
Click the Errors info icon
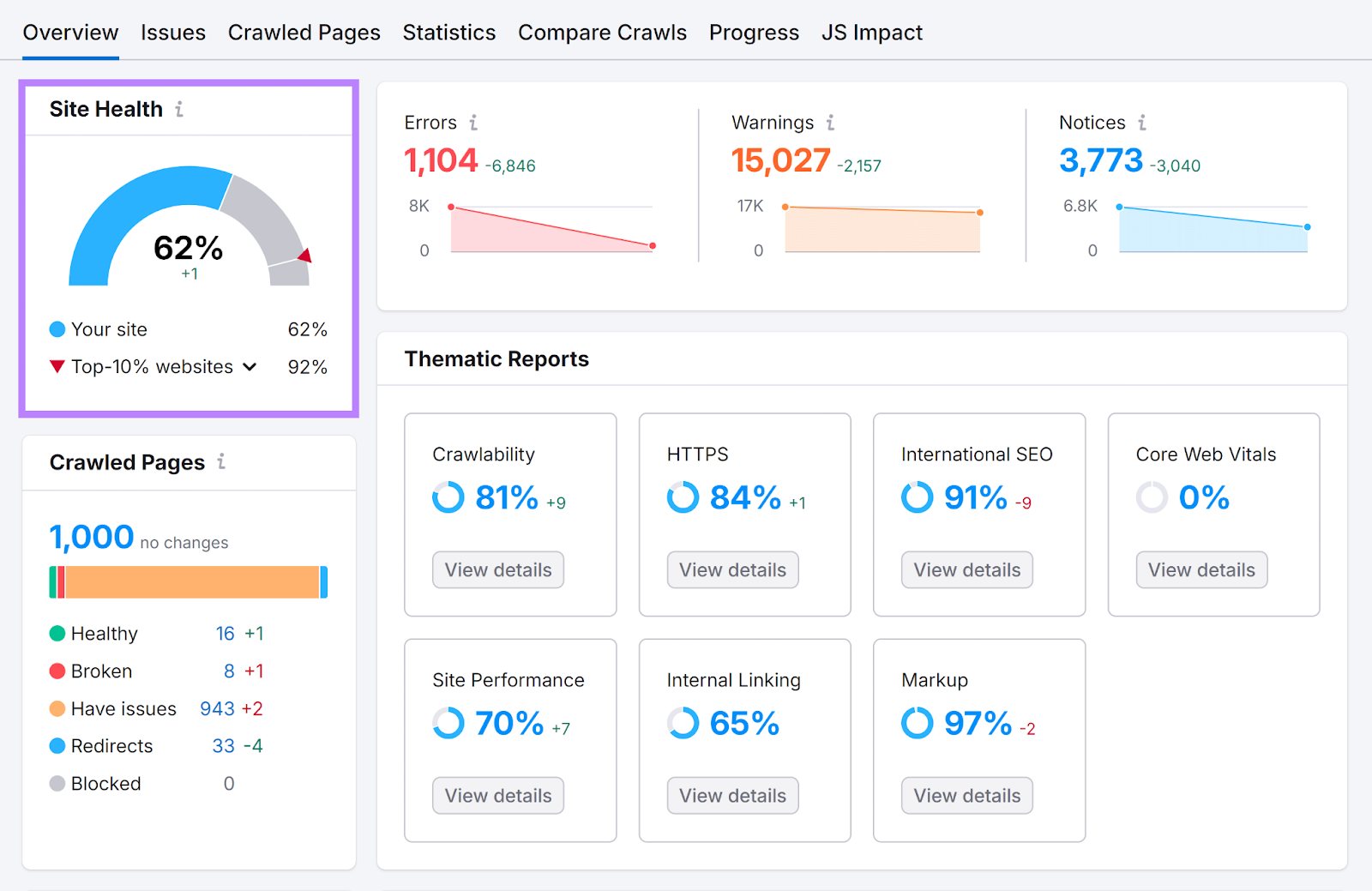(475, 123)
